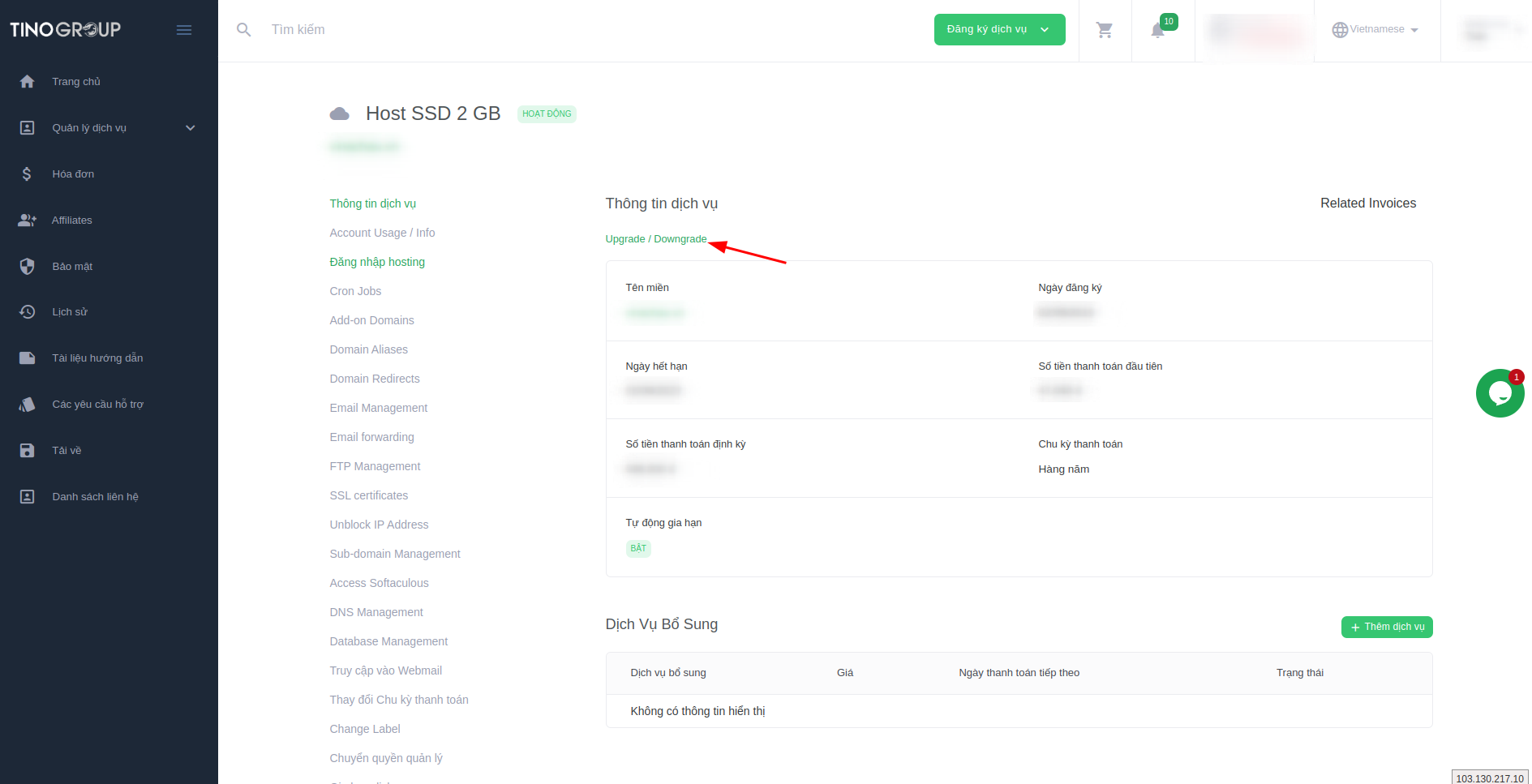The width and height of the screenshot is (1532, 784).
Task: Click the Affiliates people icon
Action: point(27,221)
